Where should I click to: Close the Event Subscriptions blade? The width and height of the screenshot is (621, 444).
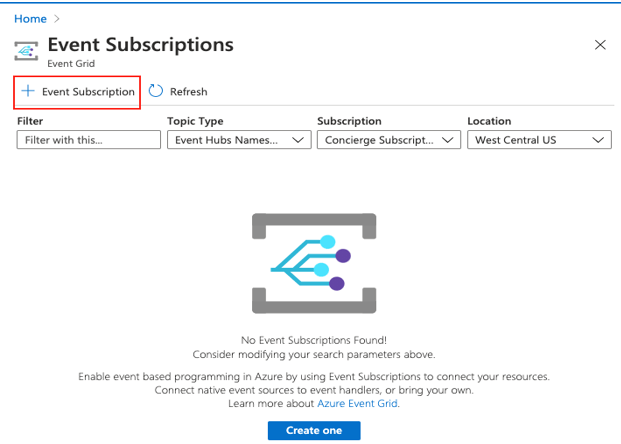click(600, 45)
